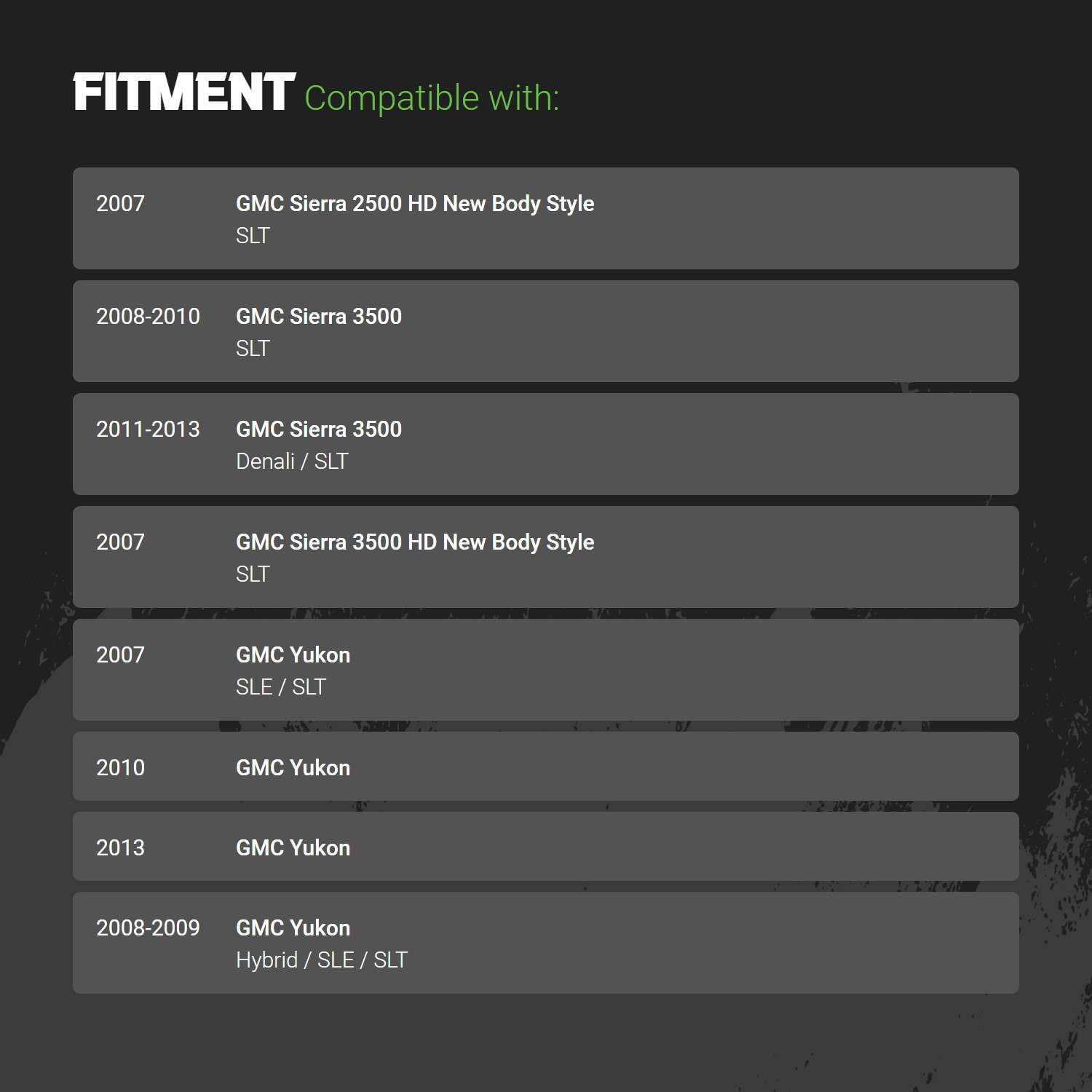Viewport: 1092px width, 1092px height.
Task: Click the 'Compatible with:' green text
Action: (432, 98)
